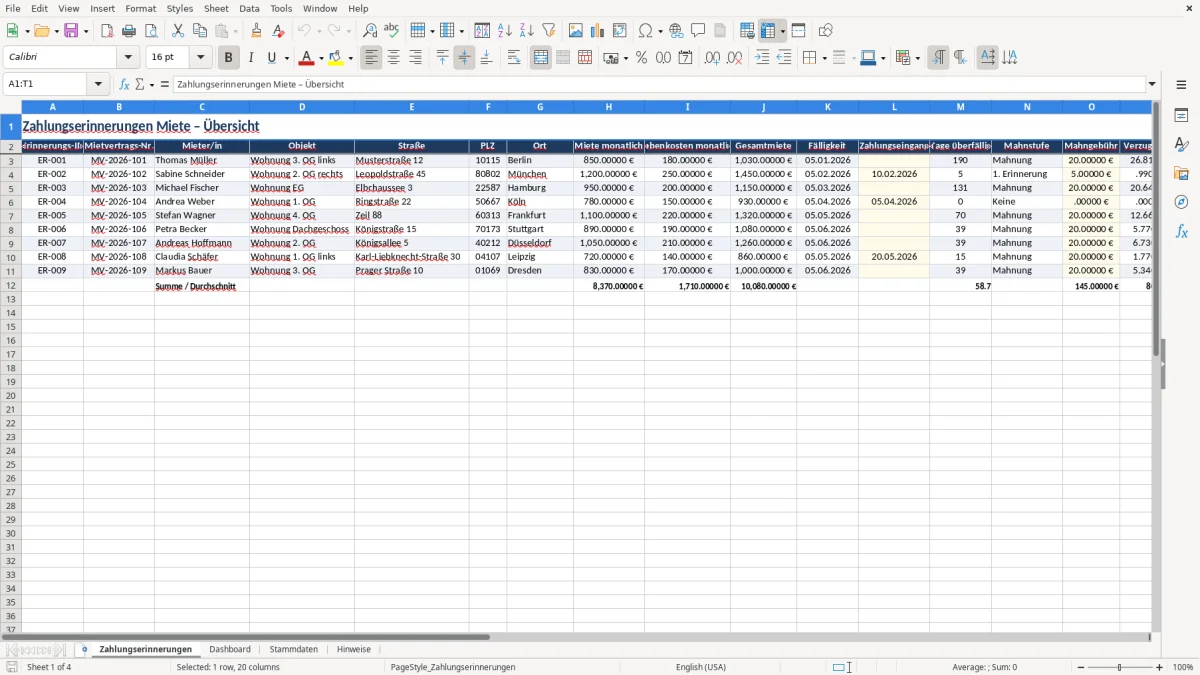Apply the yellow background color swatch
Viewport: 1200px width, 675px height.
tap(337, 58)
